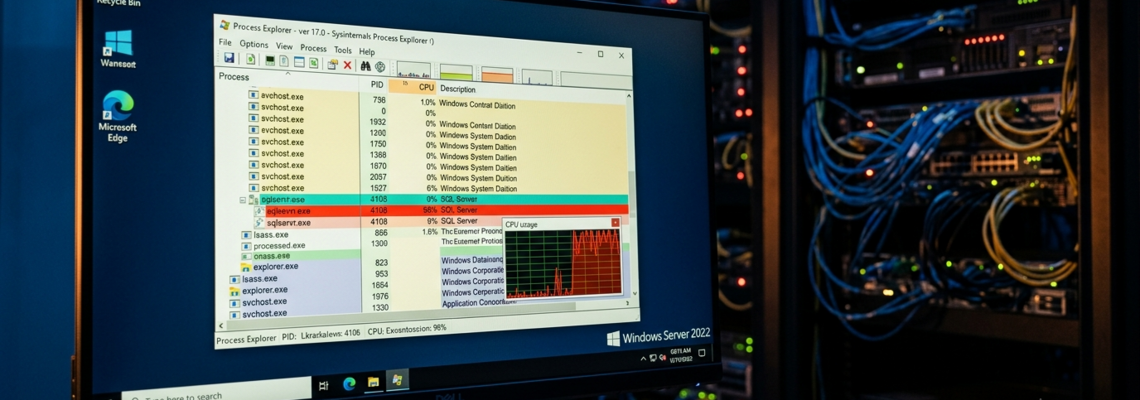This screenshot has height=400, width=1140.
Task: Open the Properties toolbar icon
Action: (x=333, y=65)
